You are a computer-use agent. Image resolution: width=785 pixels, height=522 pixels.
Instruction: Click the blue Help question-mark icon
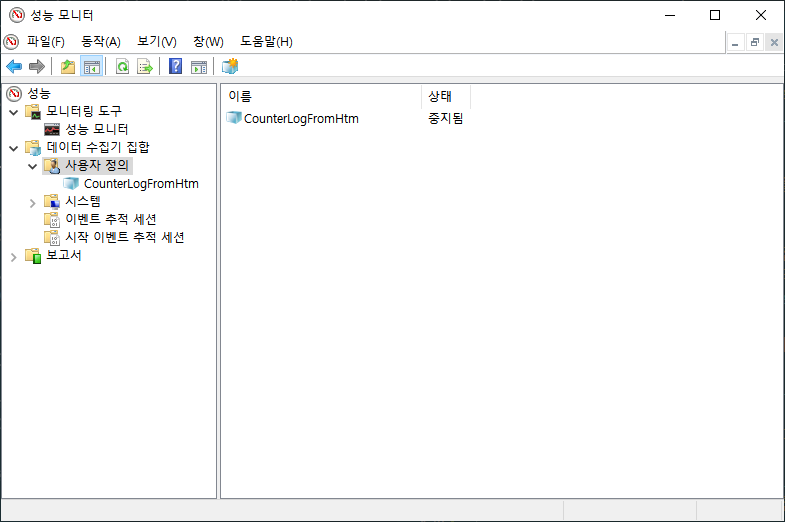pyautogui.click(x=175, y=66)
